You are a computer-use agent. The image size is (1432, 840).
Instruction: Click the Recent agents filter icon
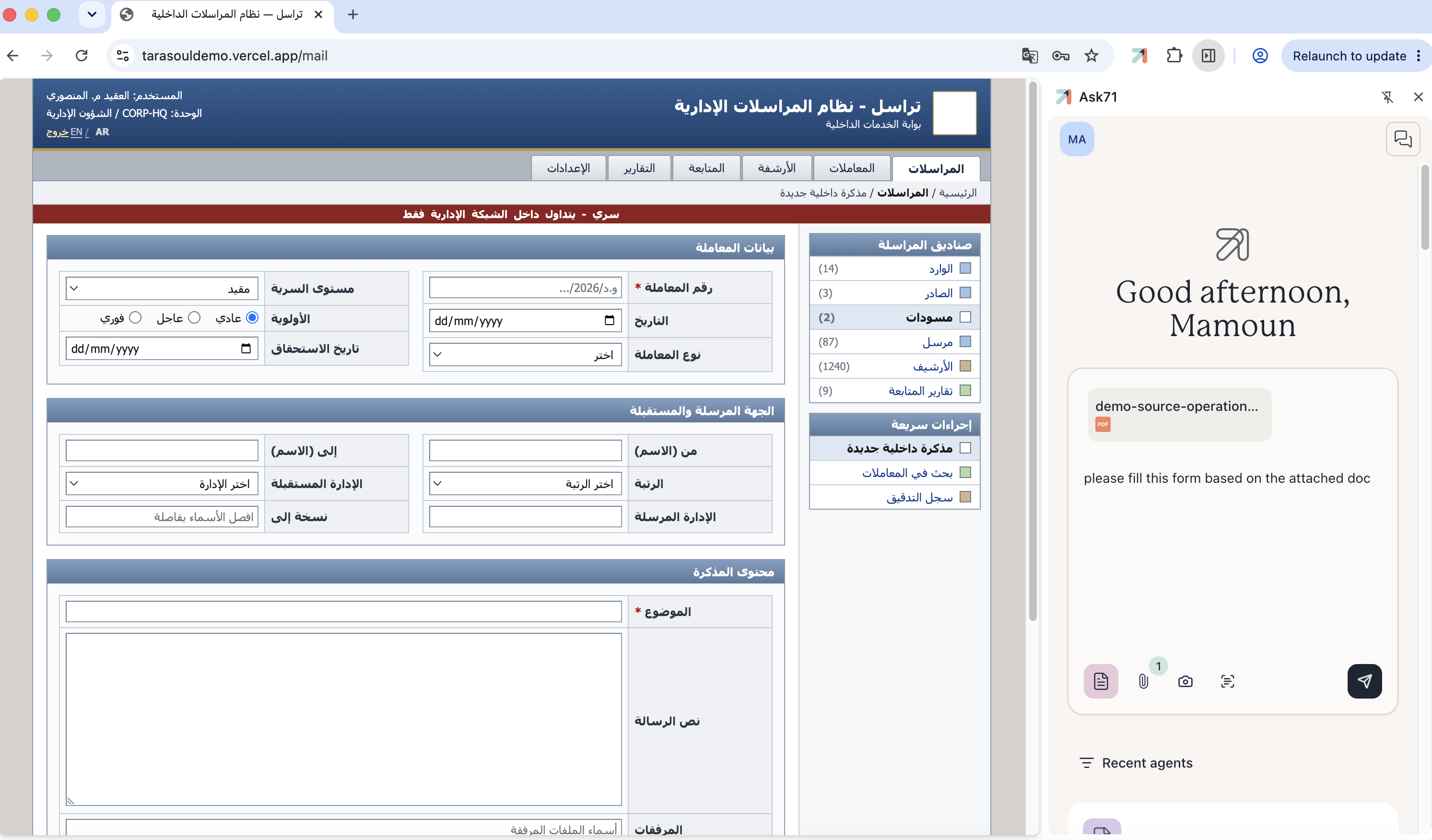(x=1086, y=763)
